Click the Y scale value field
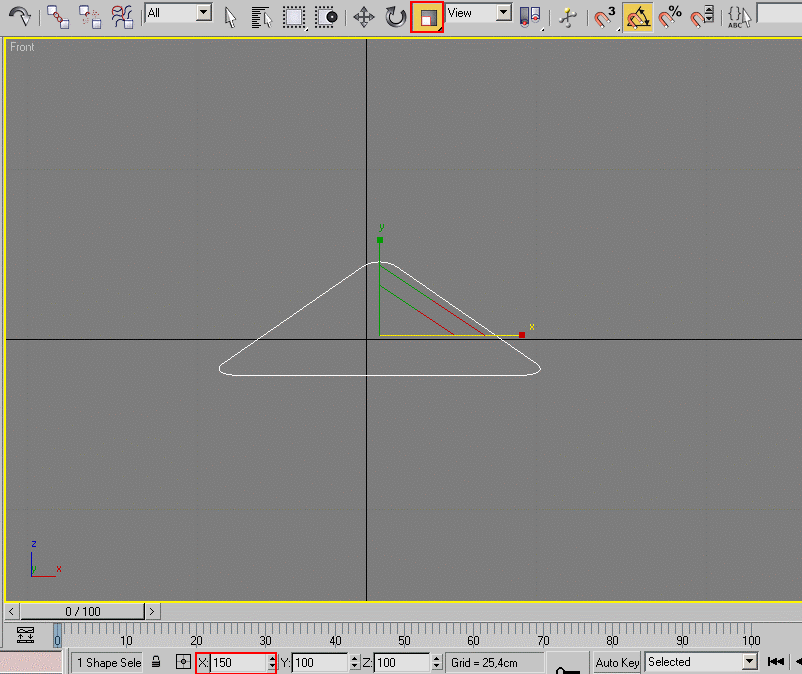Screen dimensions: 802x674 [321, 663]
